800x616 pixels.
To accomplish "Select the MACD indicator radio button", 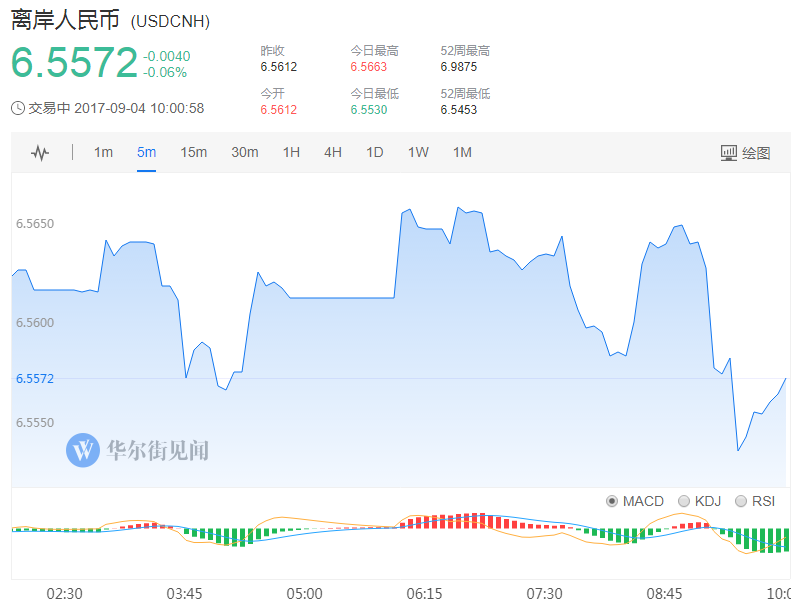I will click(x=612, y=501).
